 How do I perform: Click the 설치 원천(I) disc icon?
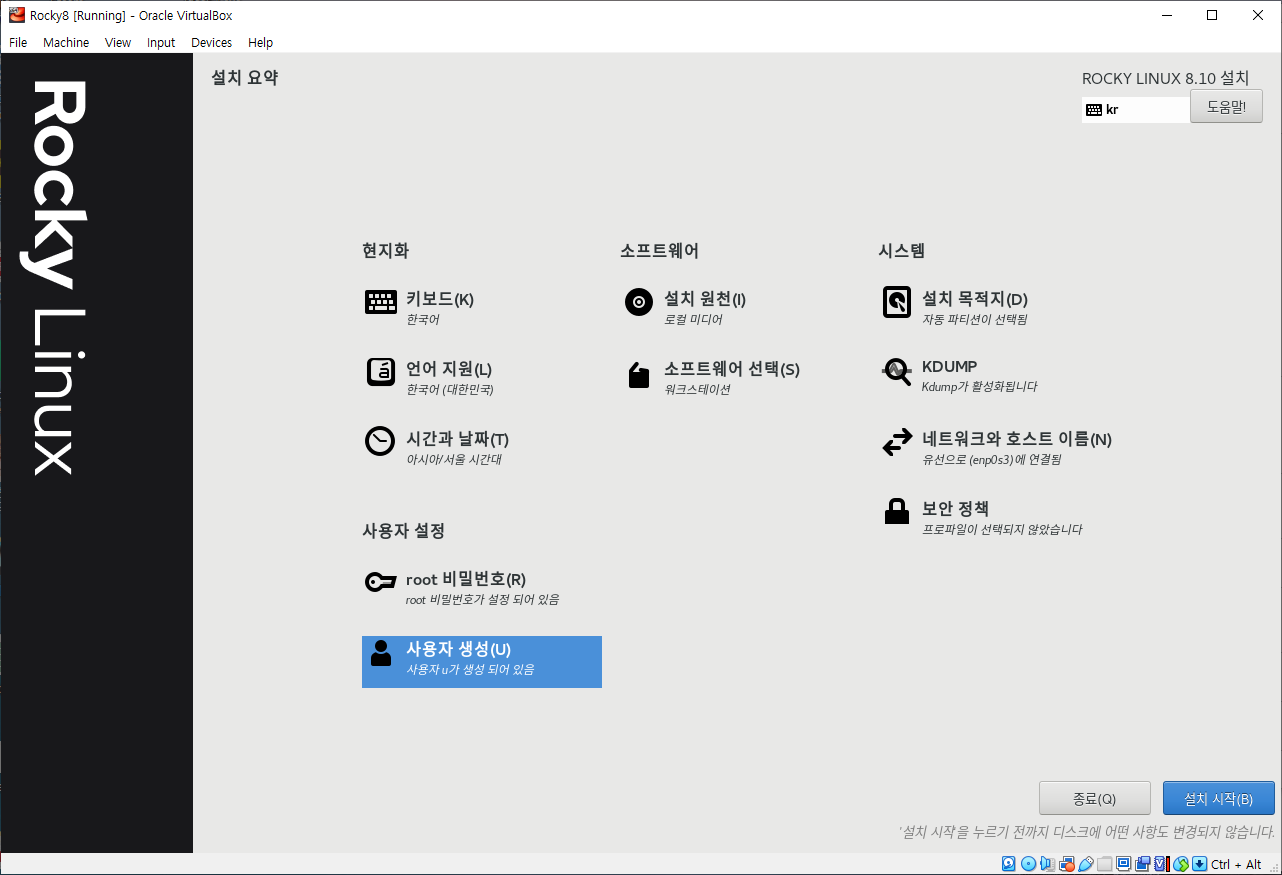tap(639, 302)
